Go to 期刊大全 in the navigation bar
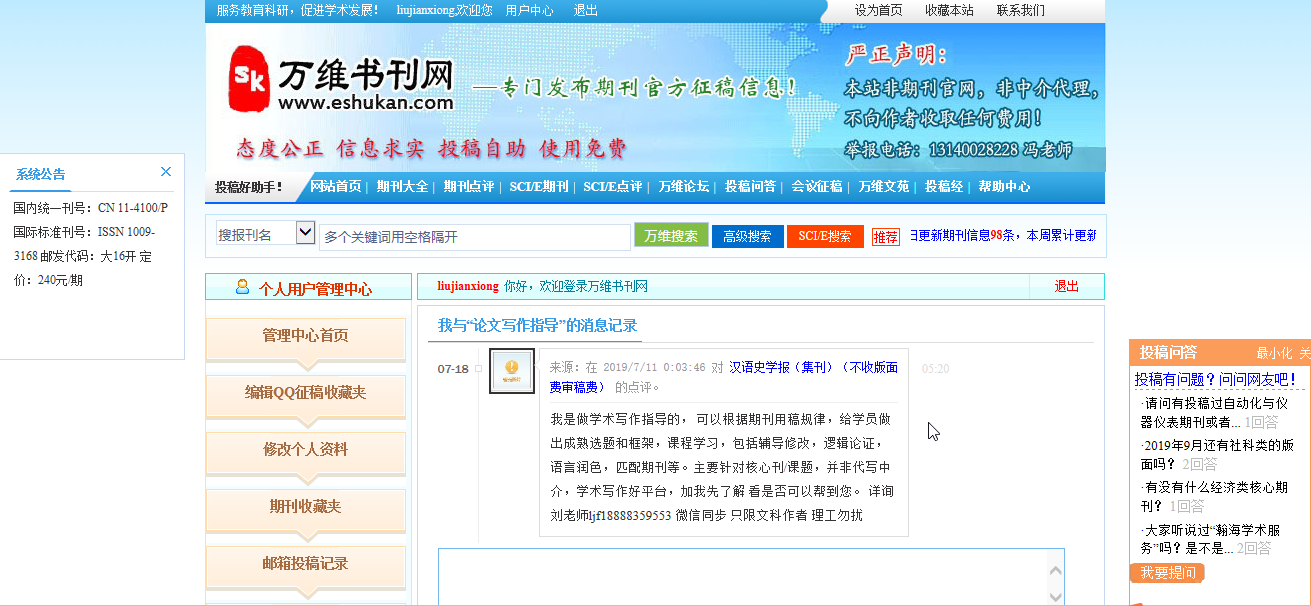The height and width of the screenshot is (606, 1311). (402, 187)
